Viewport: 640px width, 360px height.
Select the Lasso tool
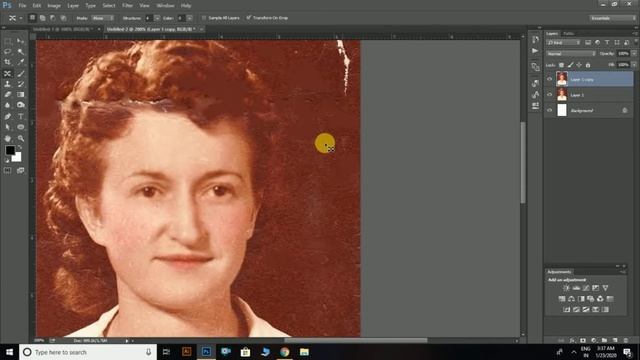click(8, 52)
